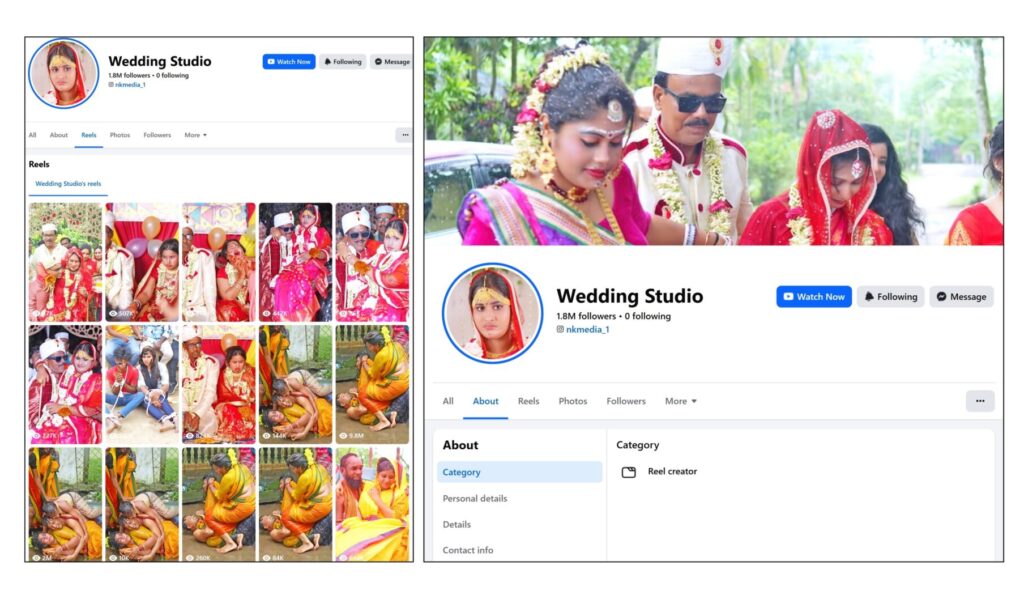
Task: Open the About tab in the left panel
Action: (59, 135)
